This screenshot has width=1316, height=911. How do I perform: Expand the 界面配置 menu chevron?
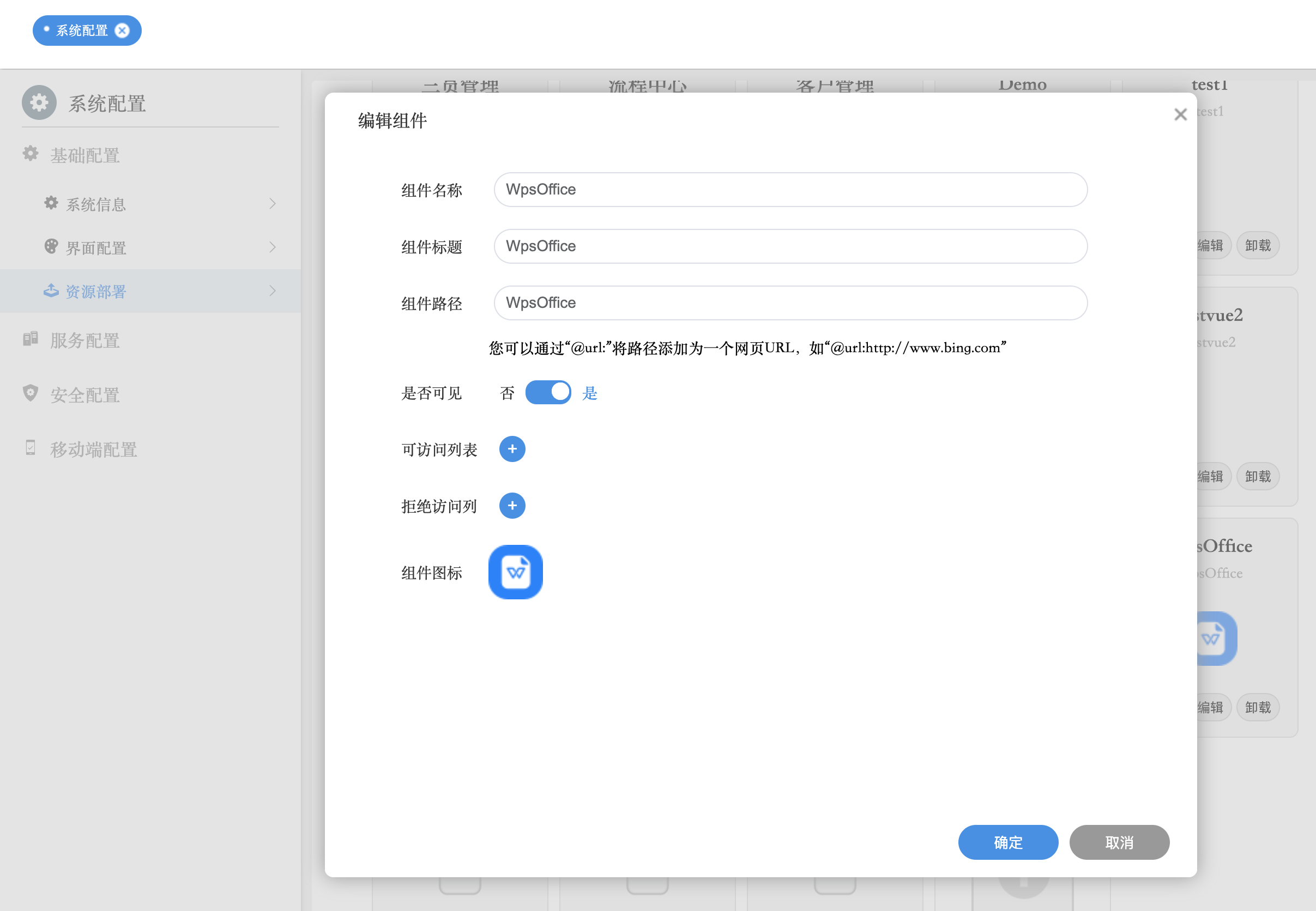point(273,247)
